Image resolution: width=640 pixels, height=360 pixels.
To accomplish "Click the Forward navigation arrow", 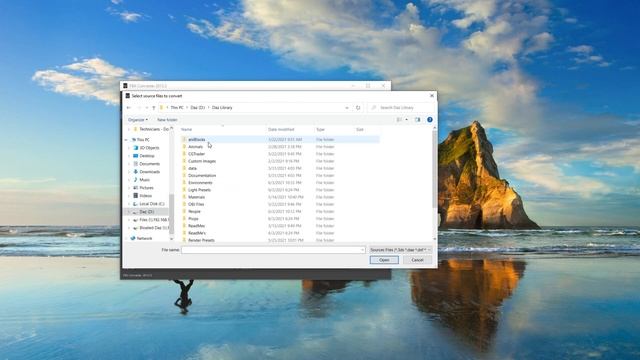I will [139, 108].
